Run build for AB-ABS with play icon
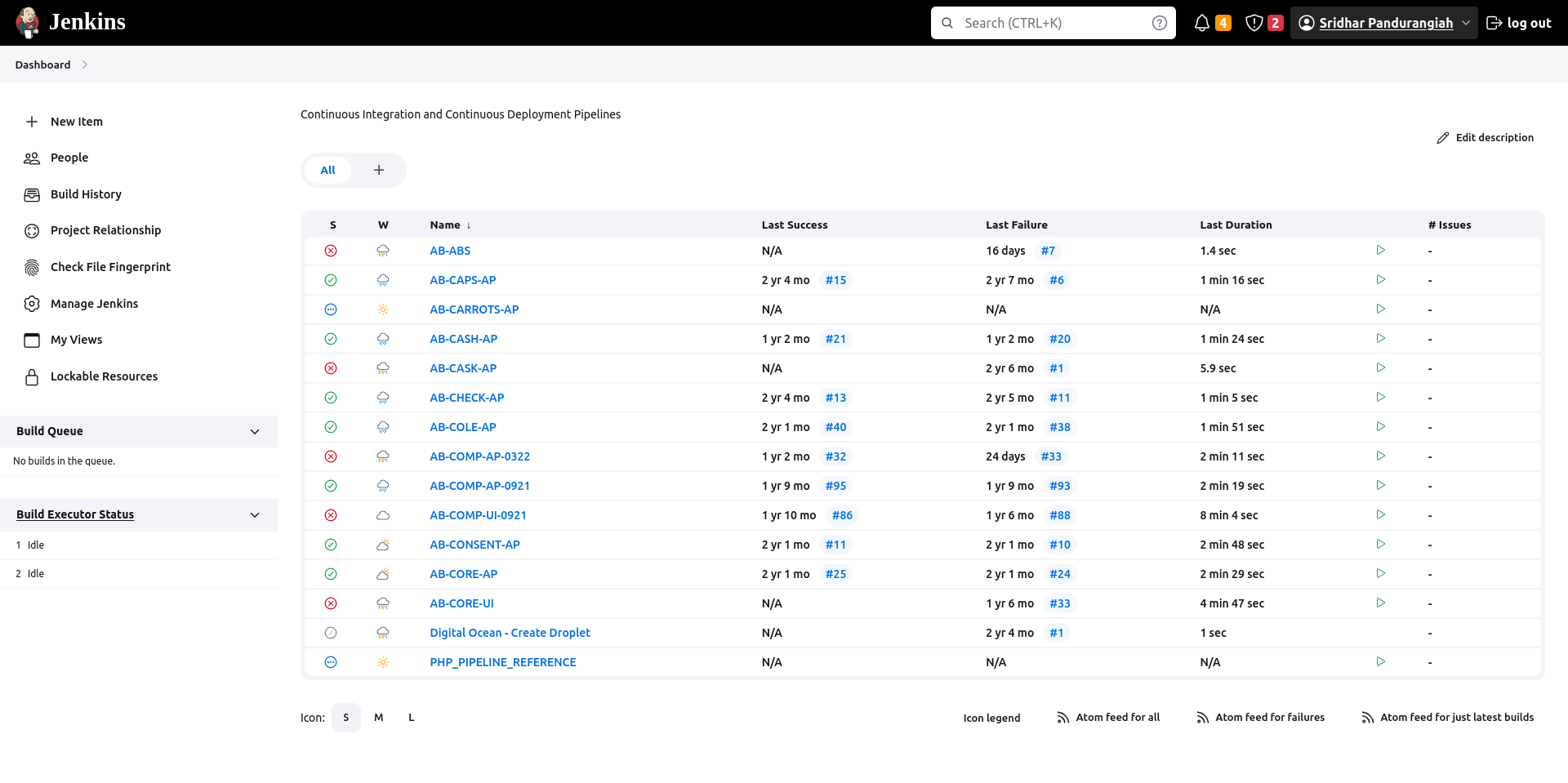 (1380, 251)
